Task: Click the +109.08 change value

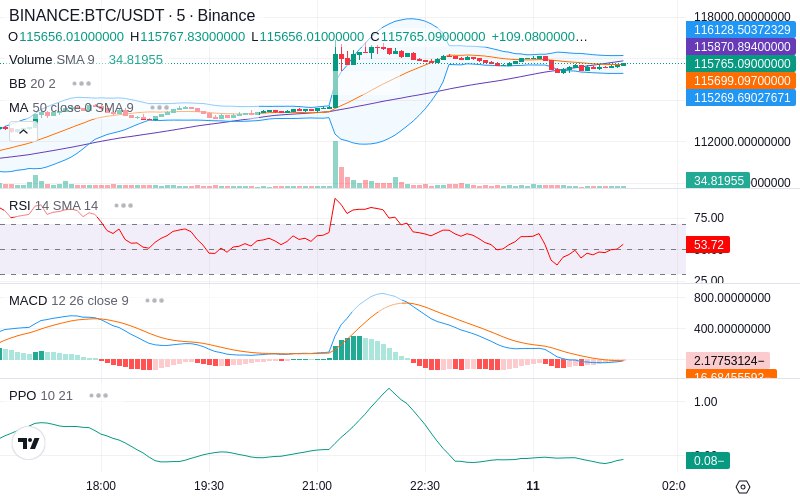Action: [x=539, y=37]
